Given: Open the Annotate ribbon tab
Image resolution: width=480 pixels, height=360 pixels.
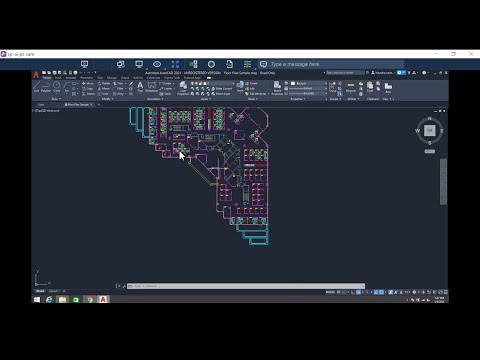Looking at the screenshot, I should click(x=71, y=78).
